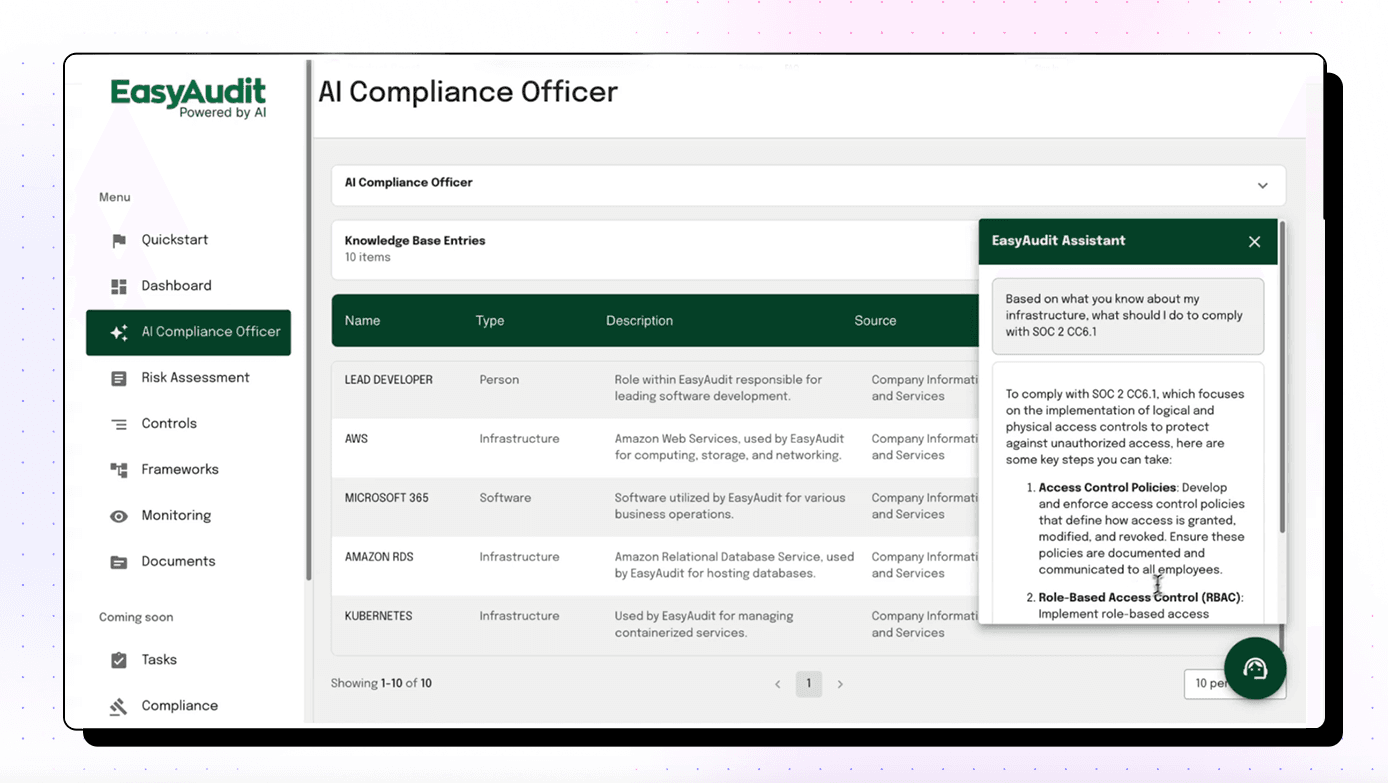The height and width of the screenshot is (783, 1388).
Task: Select the KUBERNETES entry
Action: click(379, 616)
